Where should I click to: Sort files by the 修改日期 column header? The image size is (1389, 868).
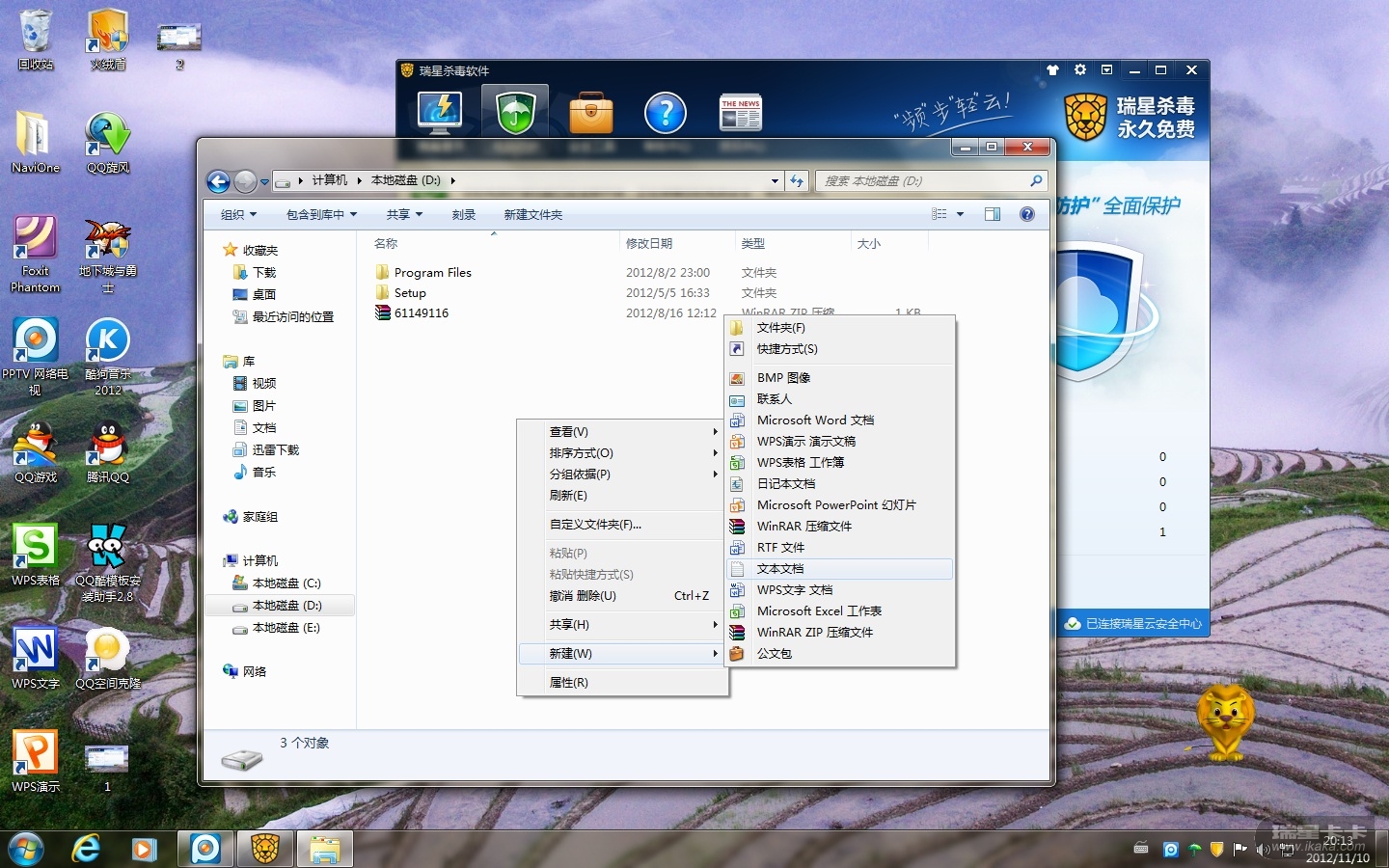coord(649,244)
